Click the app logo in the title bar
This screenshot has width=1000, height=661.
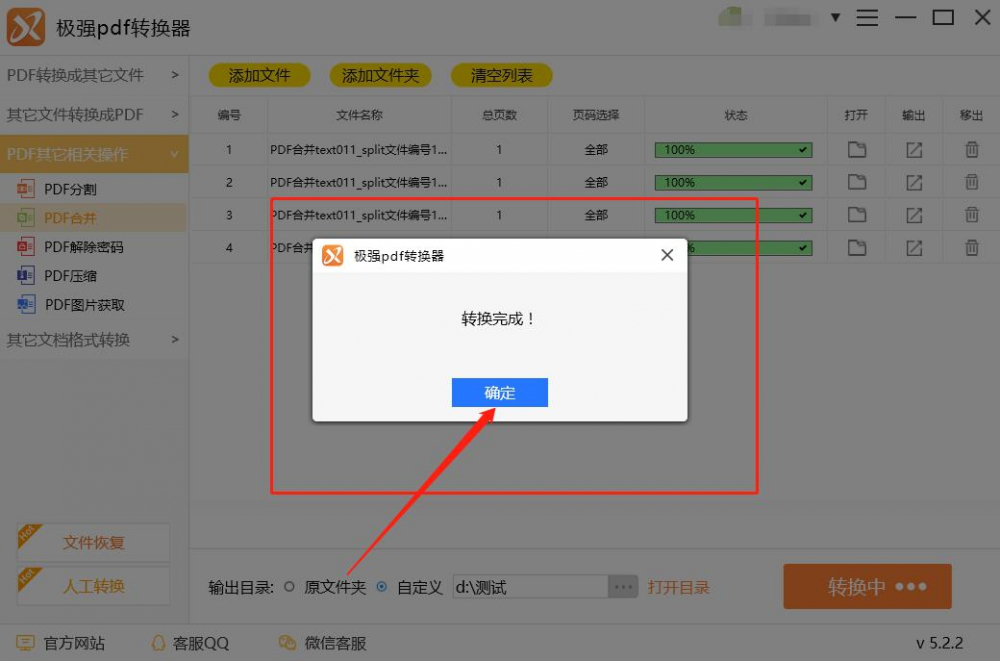coord(26,27)
